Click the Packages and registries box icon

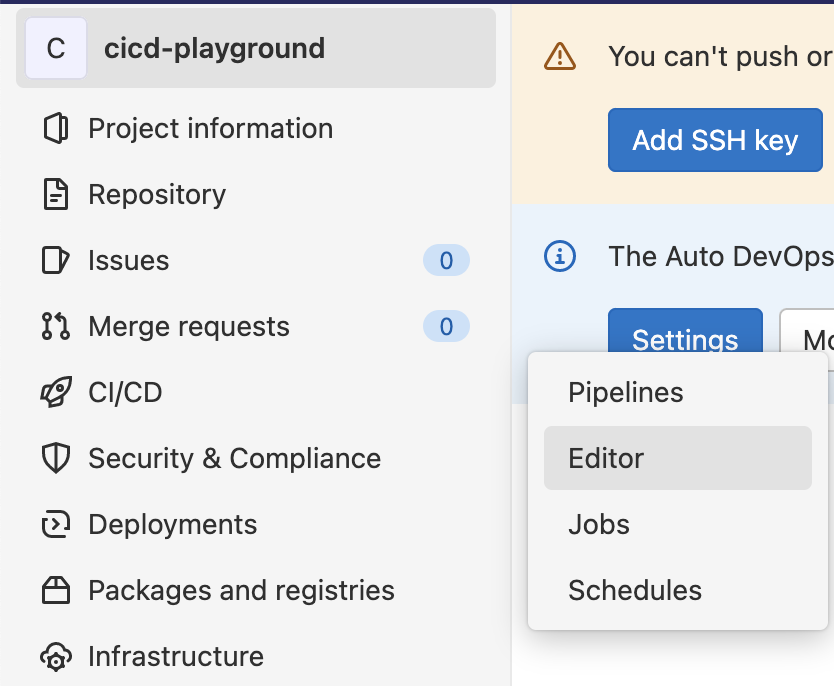55,591
